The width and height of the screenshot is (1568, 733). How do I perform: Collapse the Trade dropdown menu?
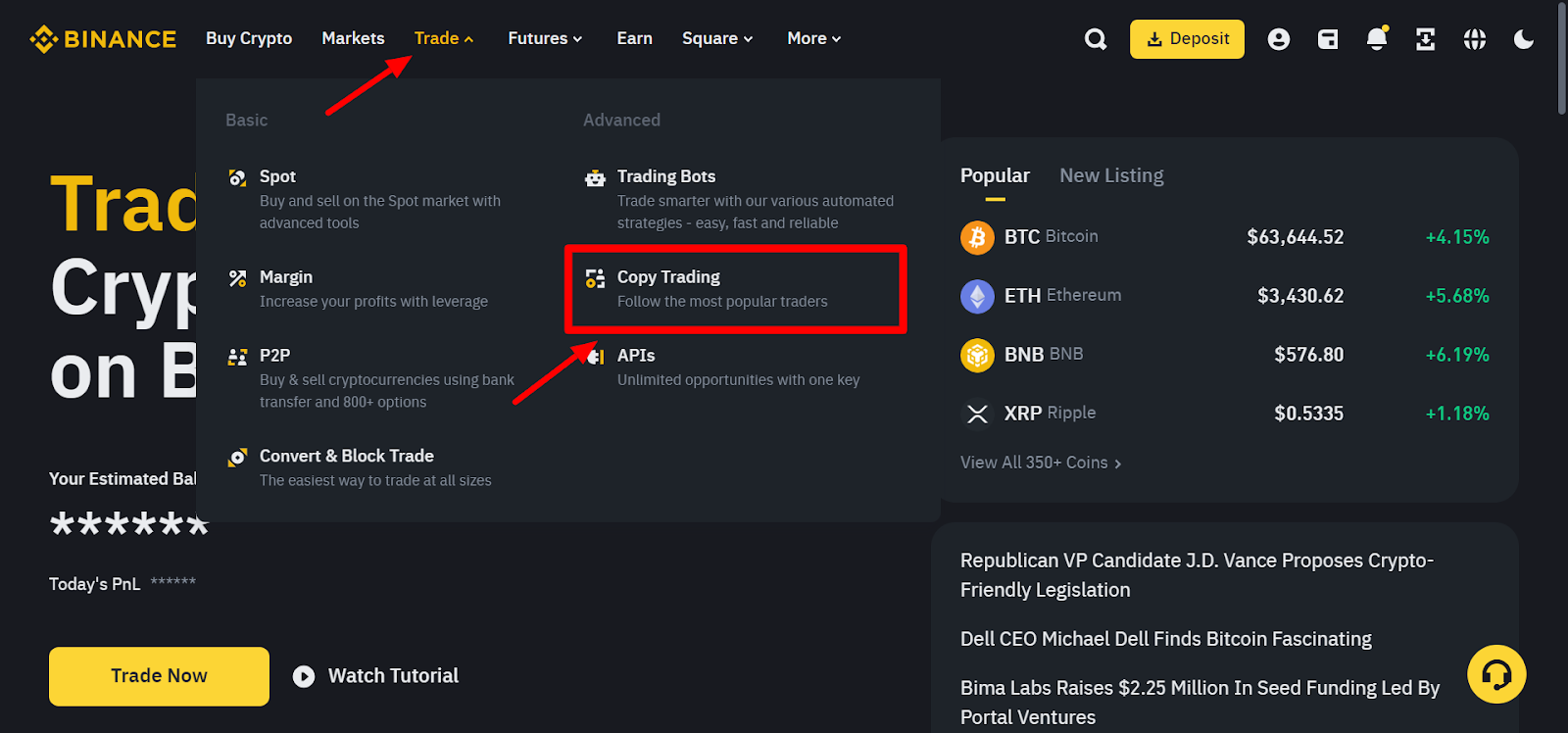pos(444,38)
